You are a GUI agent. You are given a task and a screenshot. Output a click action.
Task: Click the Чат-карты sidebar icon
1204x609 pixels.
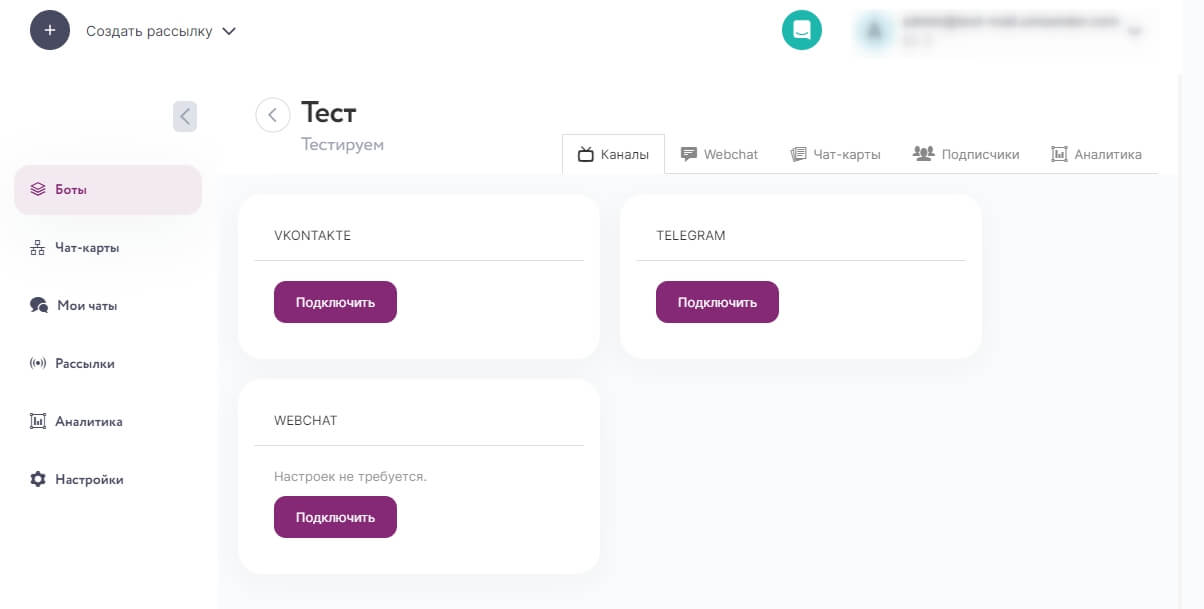(x=38, y=247)
